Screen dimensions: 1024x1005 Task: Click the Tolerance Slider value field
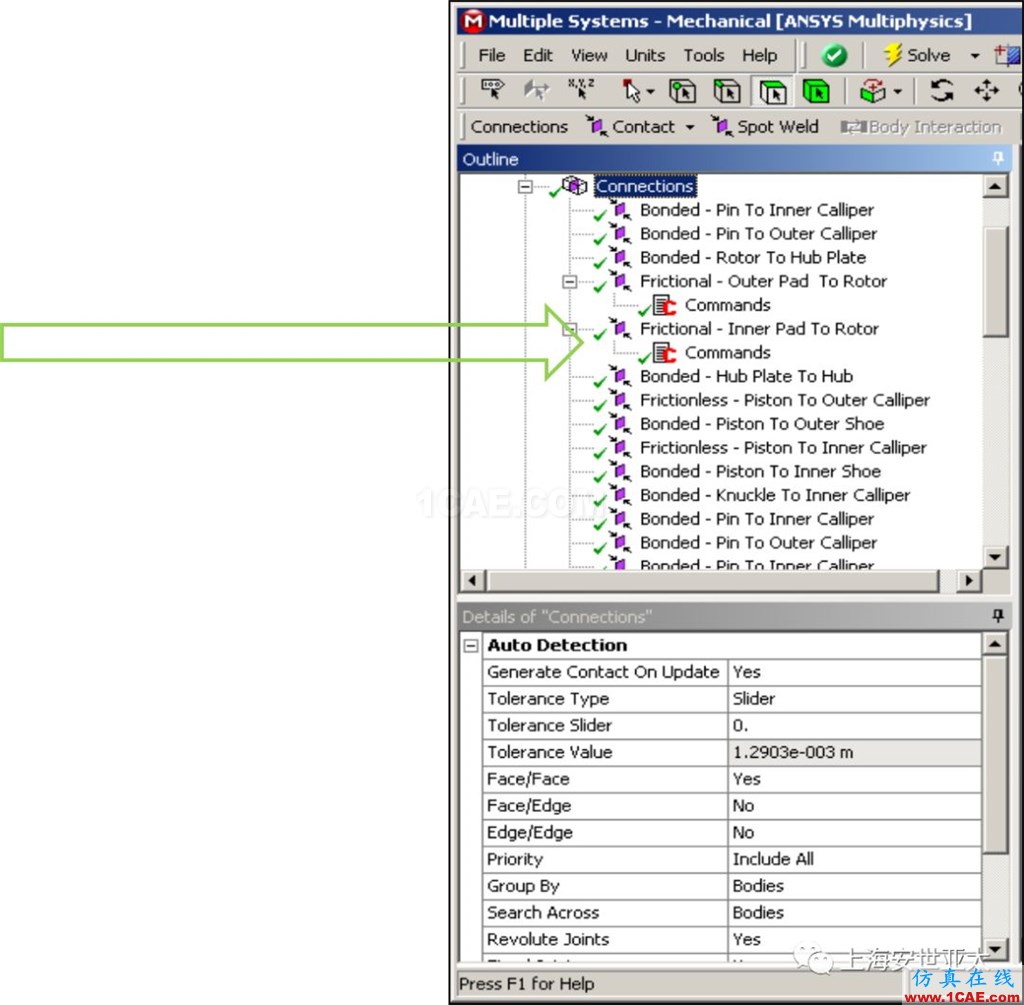(854, 726)
